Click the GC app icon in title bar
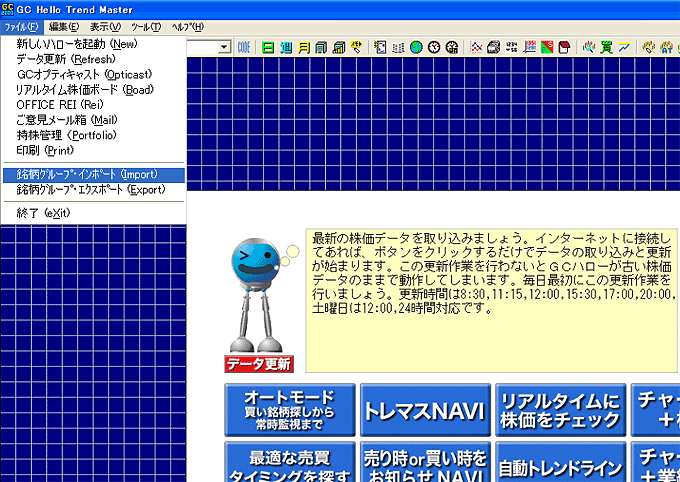Screen dimensions: 680x482 click(x=7, y=9)
